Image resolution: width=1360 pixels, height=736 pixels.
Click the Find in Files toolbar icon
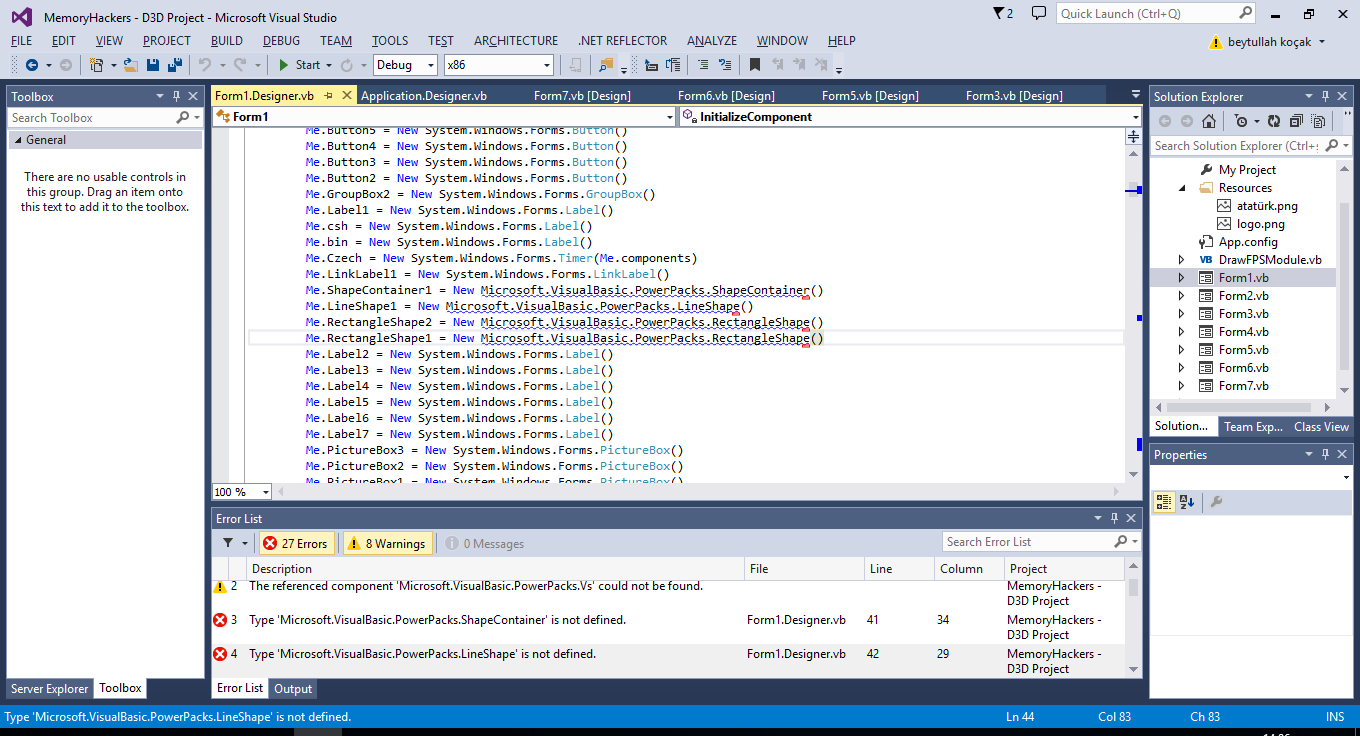tap(606, 65)
